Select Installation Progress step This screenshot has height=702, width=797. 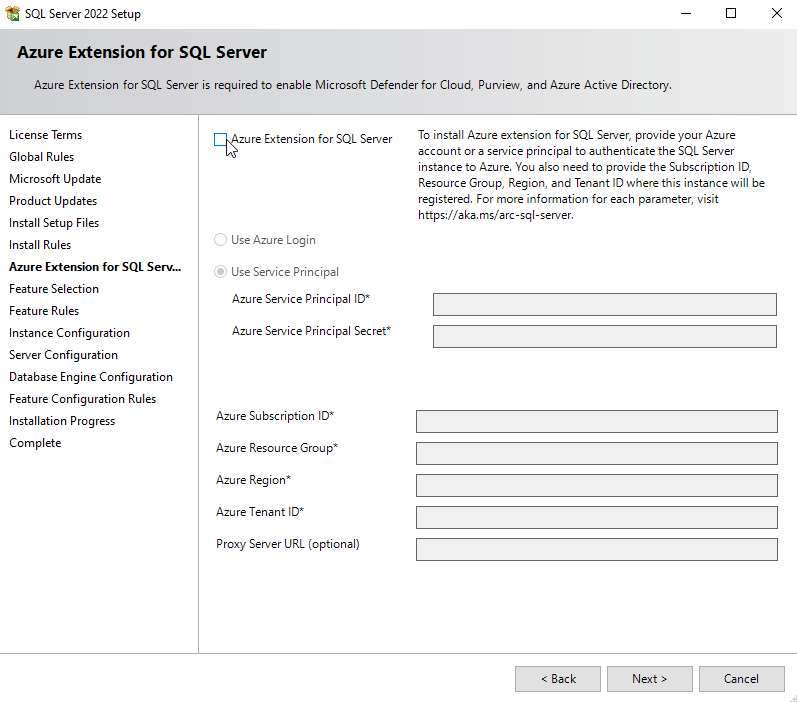(62, 421)
